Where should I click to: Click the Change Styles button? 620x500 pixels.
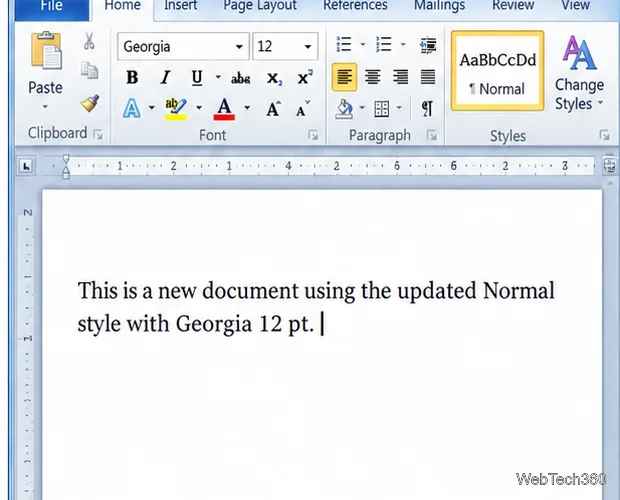579,74
